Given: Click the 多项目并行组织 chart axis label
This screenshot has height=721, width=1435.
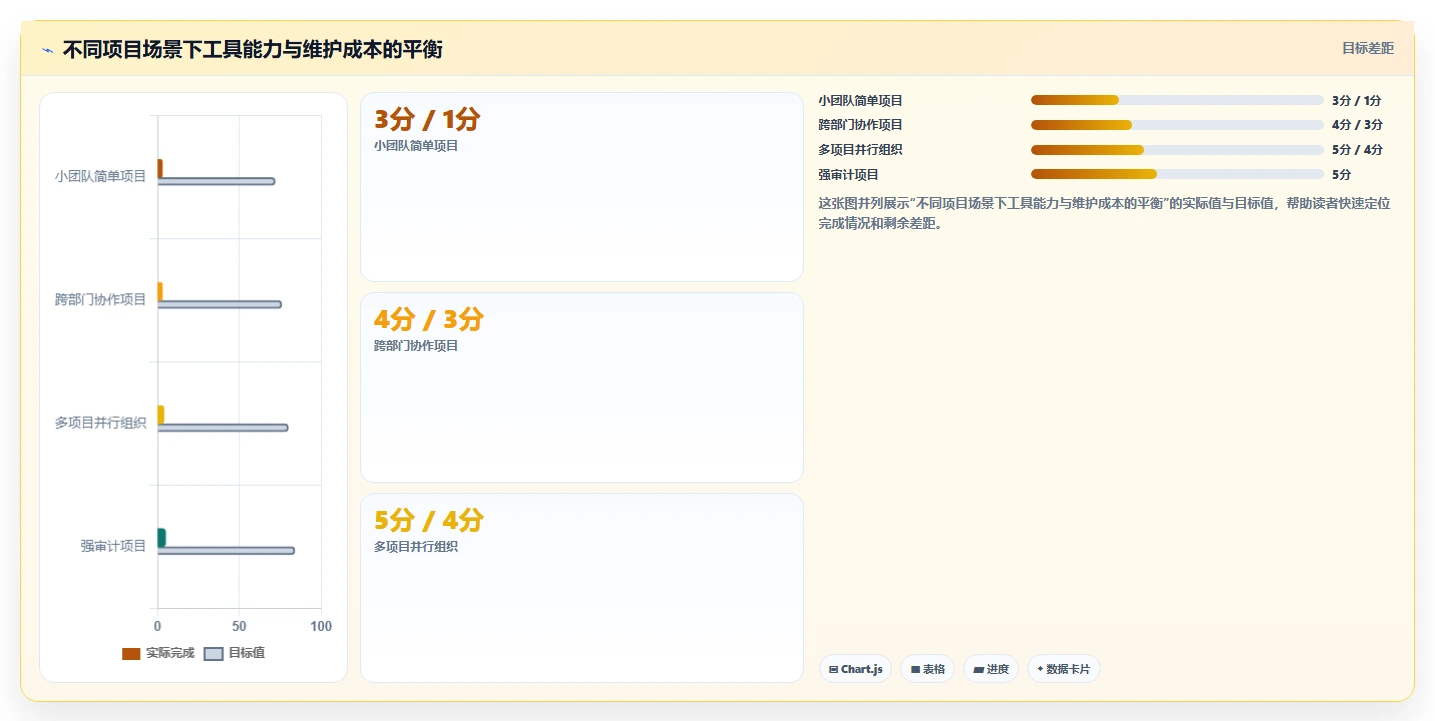Looking at the screenshot, I should click(100, 423).
